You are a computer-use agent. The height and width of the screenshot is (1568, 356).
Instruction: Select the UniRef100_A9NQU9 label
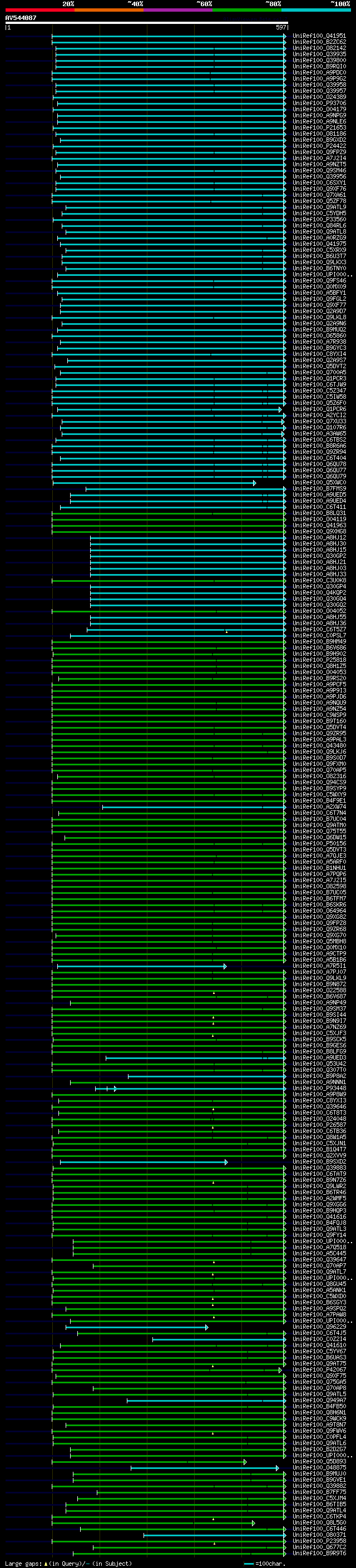pyautogui.click(x=319, y=703)
